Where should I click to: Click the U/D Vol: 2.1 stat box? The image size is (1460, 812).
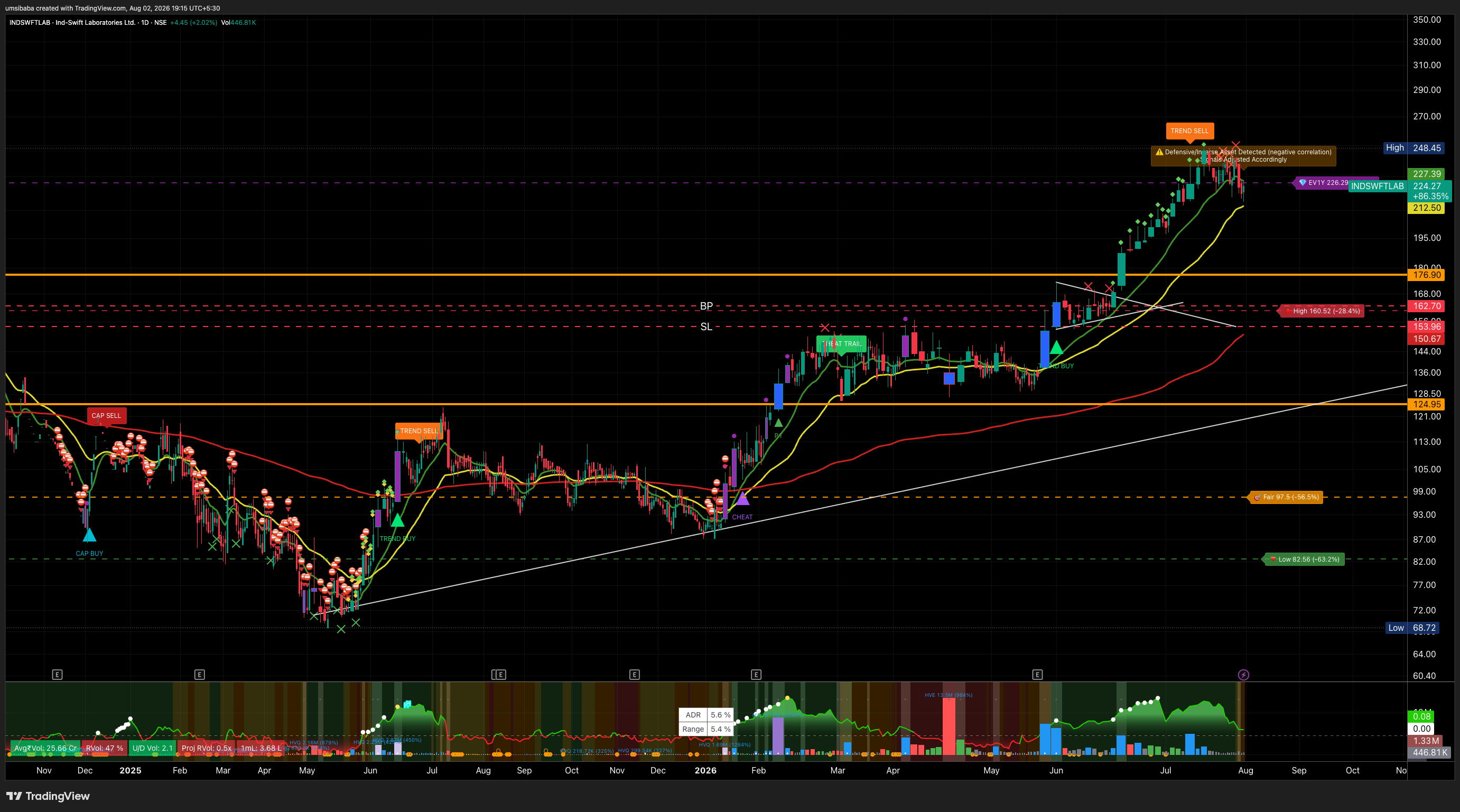tap(152, 748)
